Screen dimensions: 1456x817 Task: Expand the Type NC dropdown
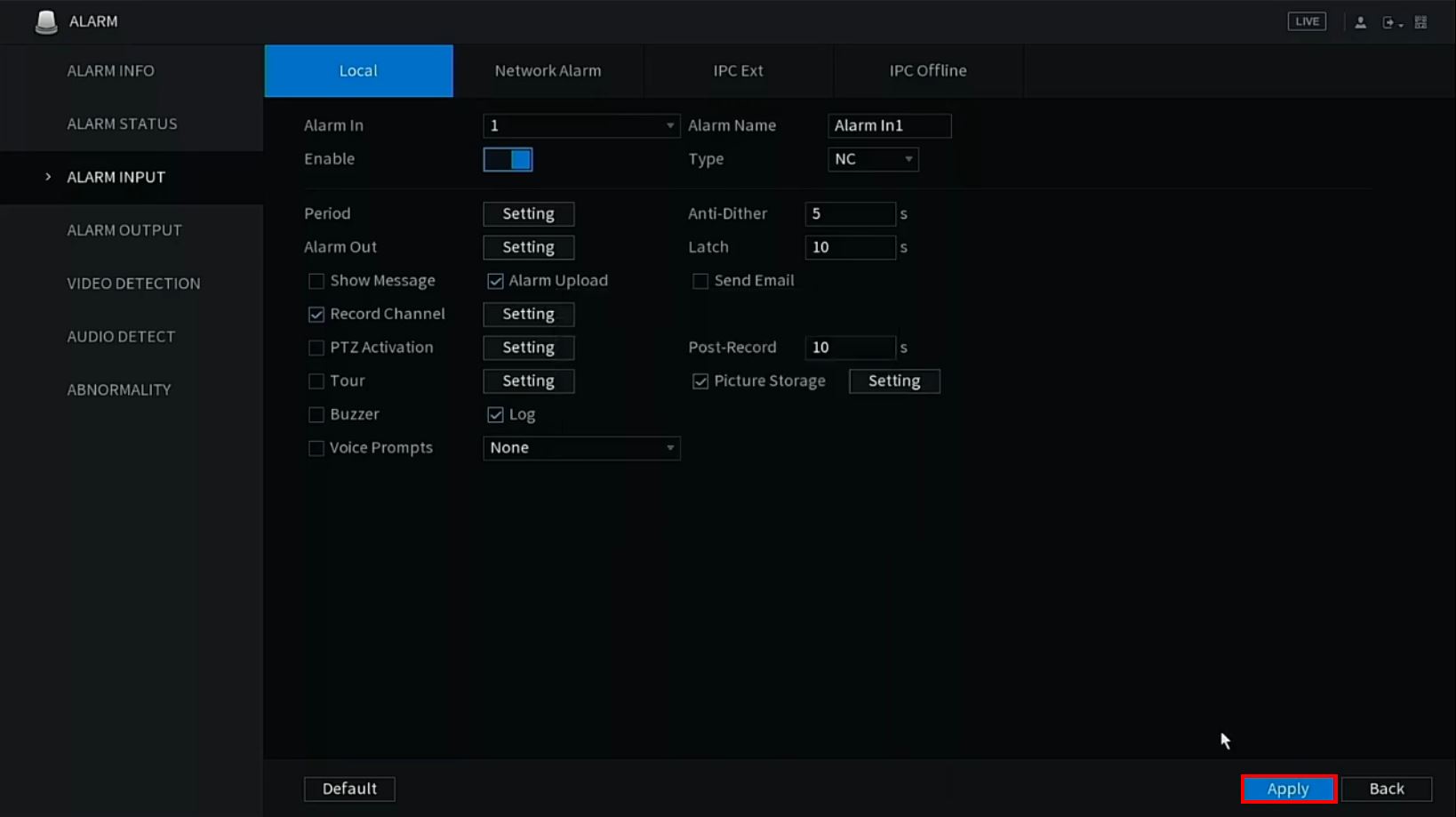coord(873,159)
